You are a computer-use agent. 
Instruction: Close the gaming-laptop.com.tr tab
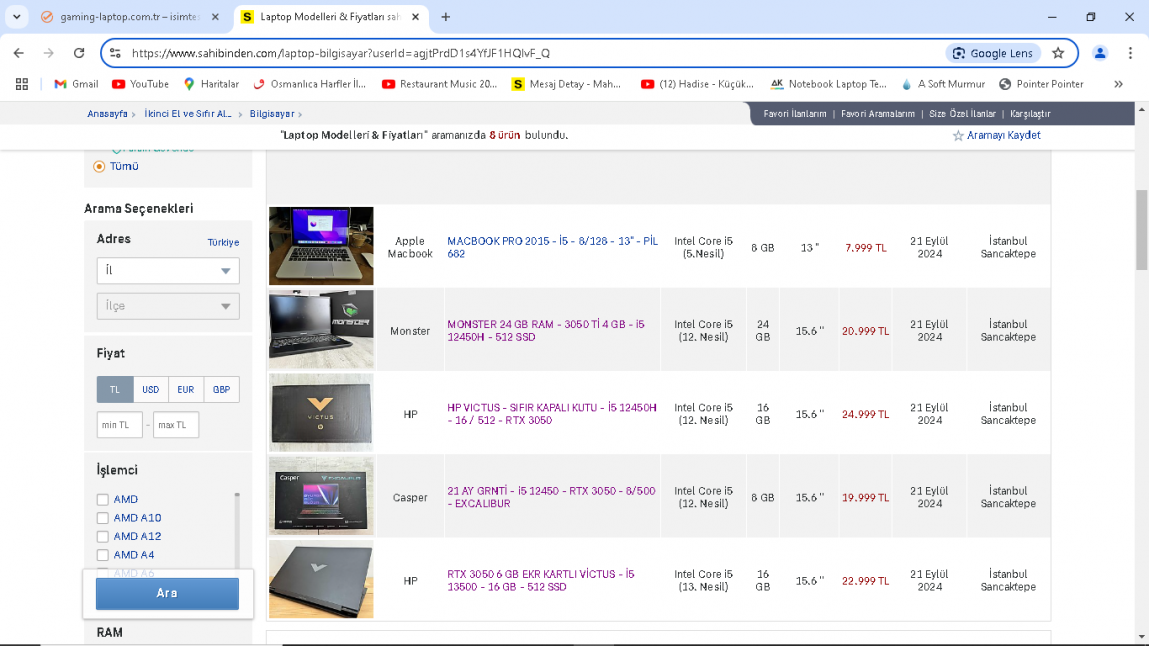tap(215, 17)
